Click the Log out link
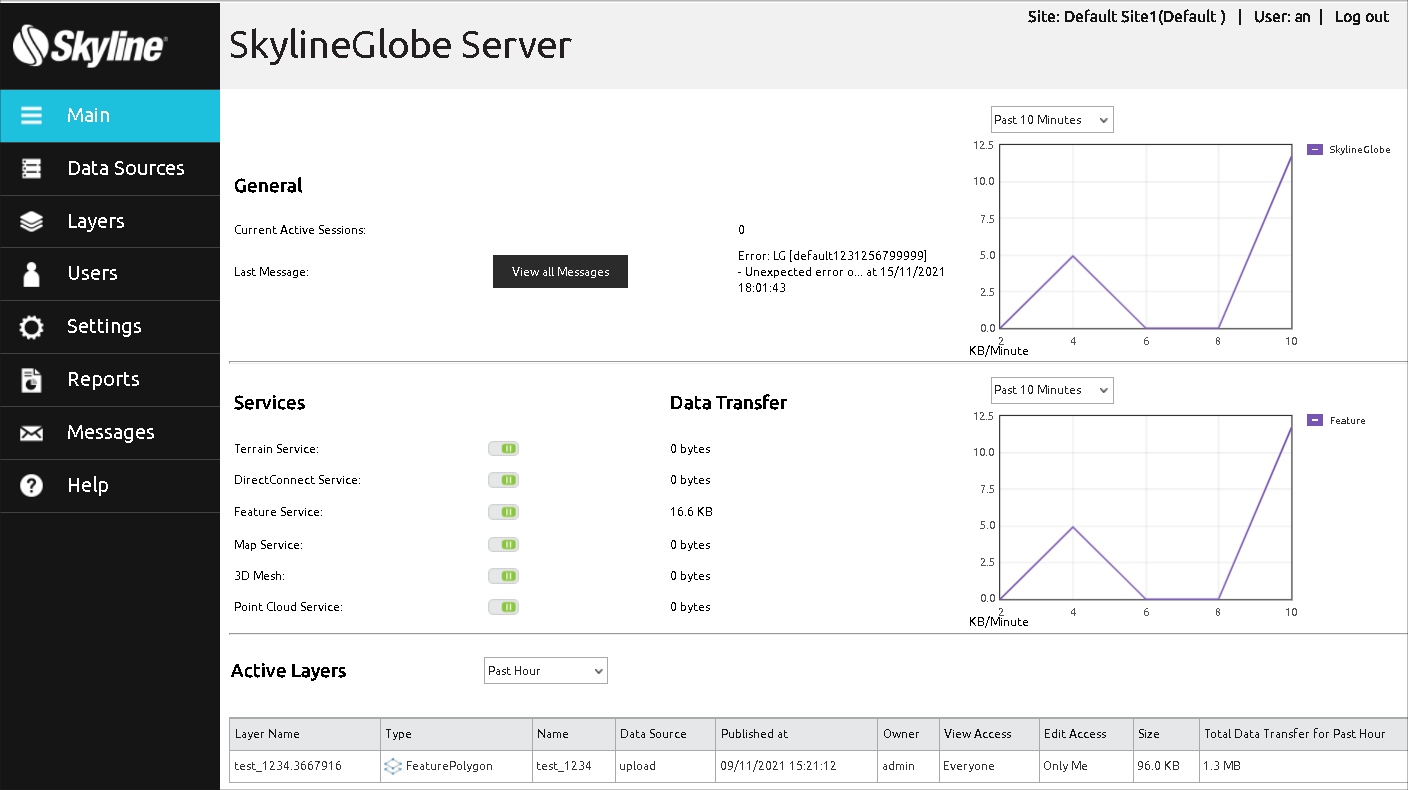Screen dimensions: 1408x790 click(1362, 17)
